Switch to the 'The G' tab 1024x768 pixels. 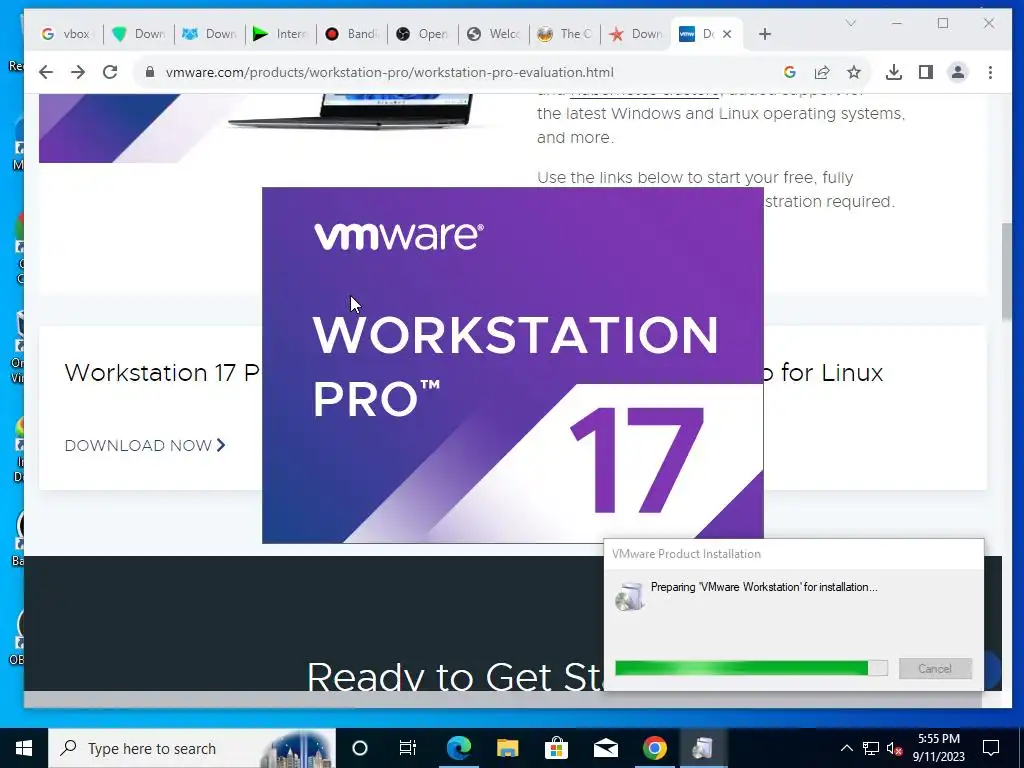[565, 34]
